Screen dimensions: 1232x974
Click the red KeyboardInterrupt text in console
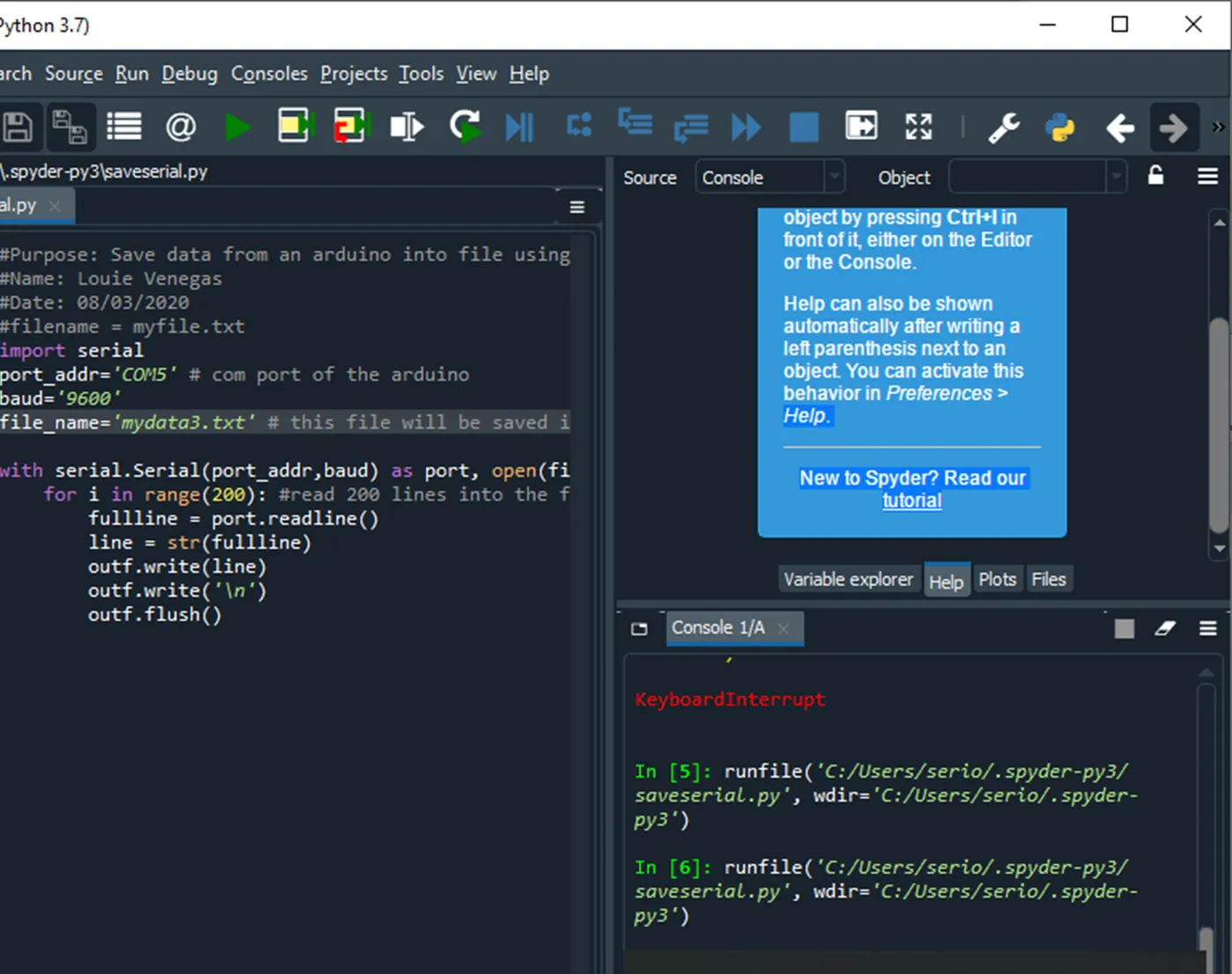pyautogui.click(x=730, y=699)
